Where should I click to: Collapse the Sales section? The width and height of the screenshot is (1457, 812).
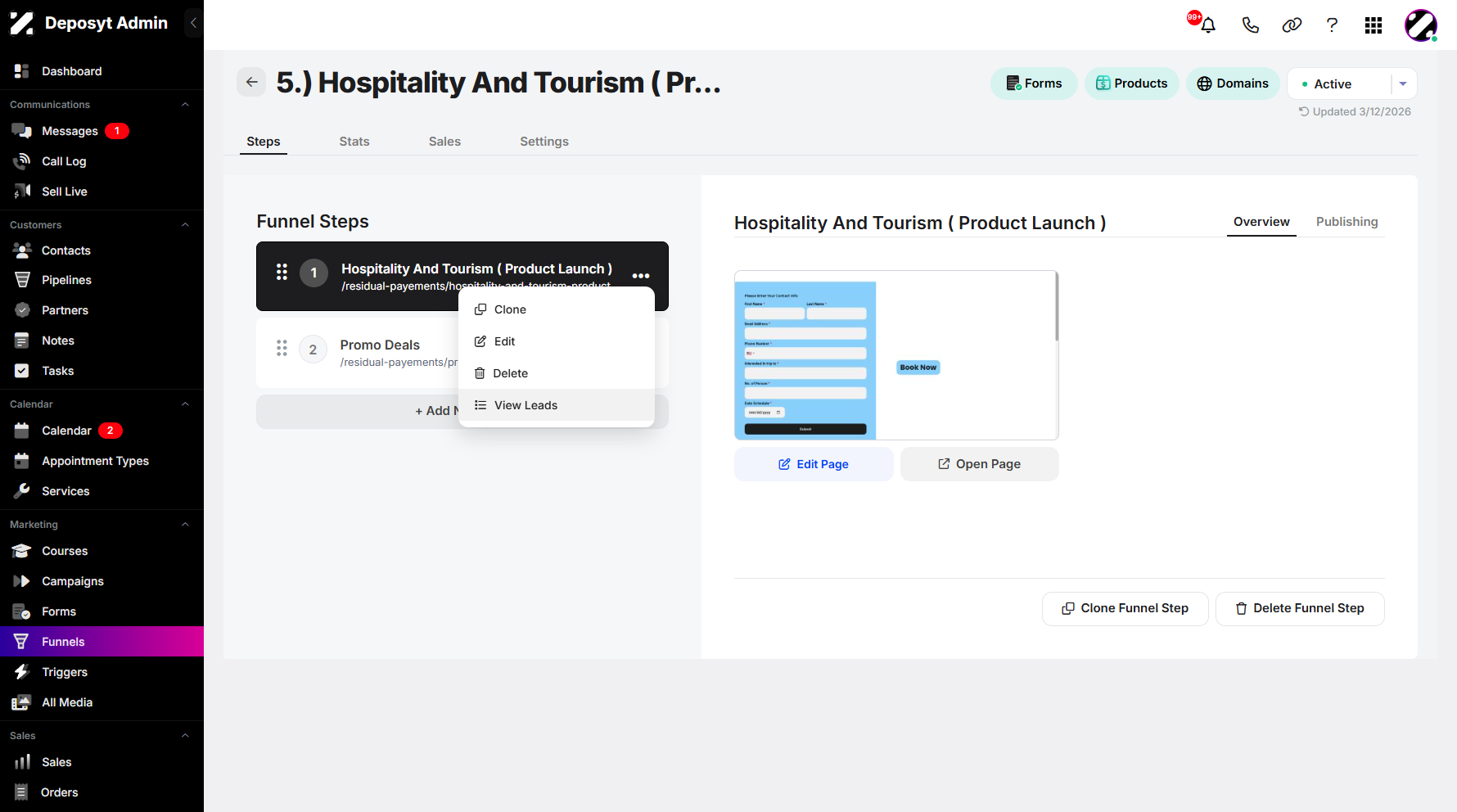click(x=185, y=736)
